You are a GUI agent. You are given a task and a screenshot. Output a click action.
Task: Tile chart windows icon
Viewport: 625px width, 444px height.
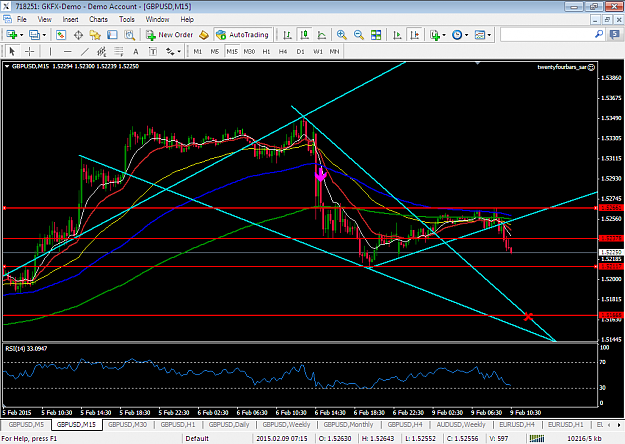click(376, 35)
